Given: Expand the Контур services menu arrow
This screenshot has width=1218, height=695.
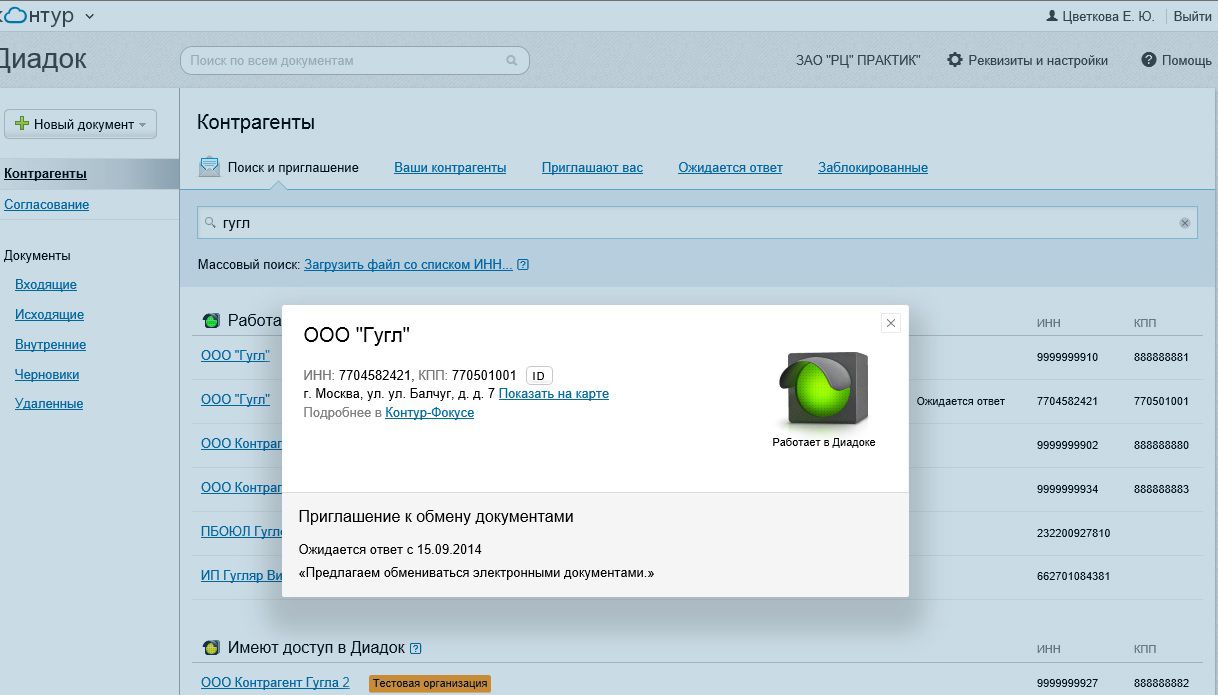Looking at the screenshot, I should (x=90, y=16).
